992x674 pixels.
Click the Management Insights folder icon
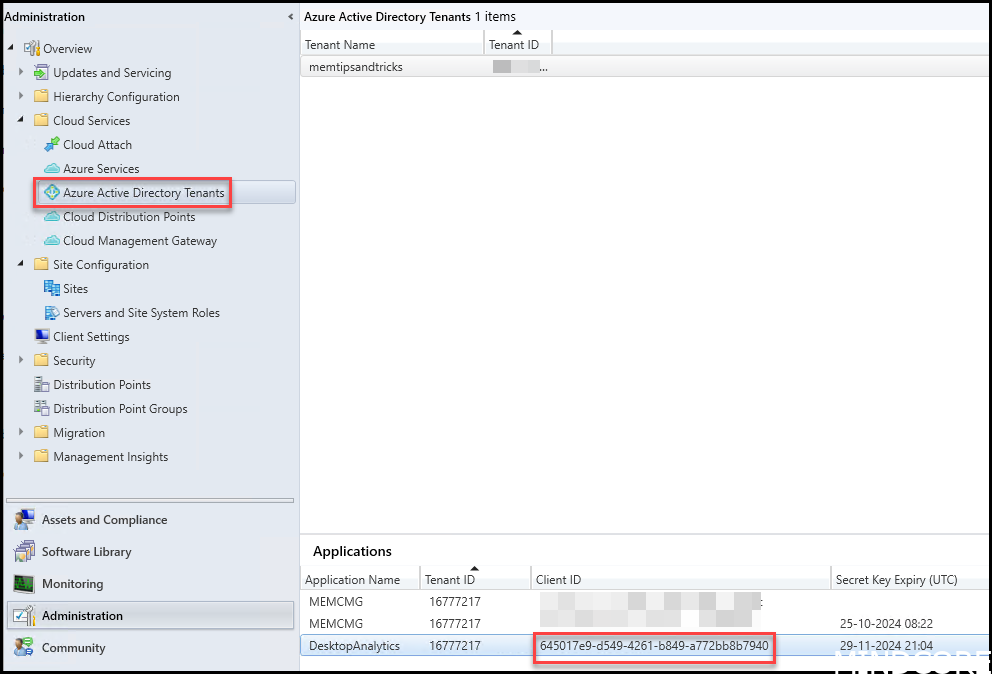(41, 456)
